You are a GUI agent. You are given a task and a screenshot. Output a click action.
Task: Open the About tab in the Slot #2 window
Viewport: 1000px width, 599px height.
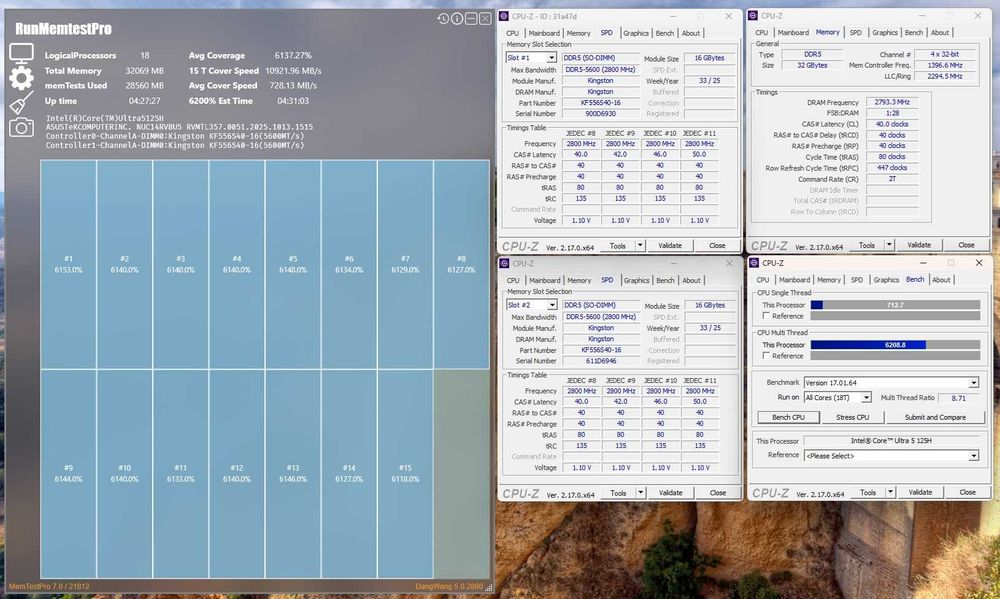691,281
